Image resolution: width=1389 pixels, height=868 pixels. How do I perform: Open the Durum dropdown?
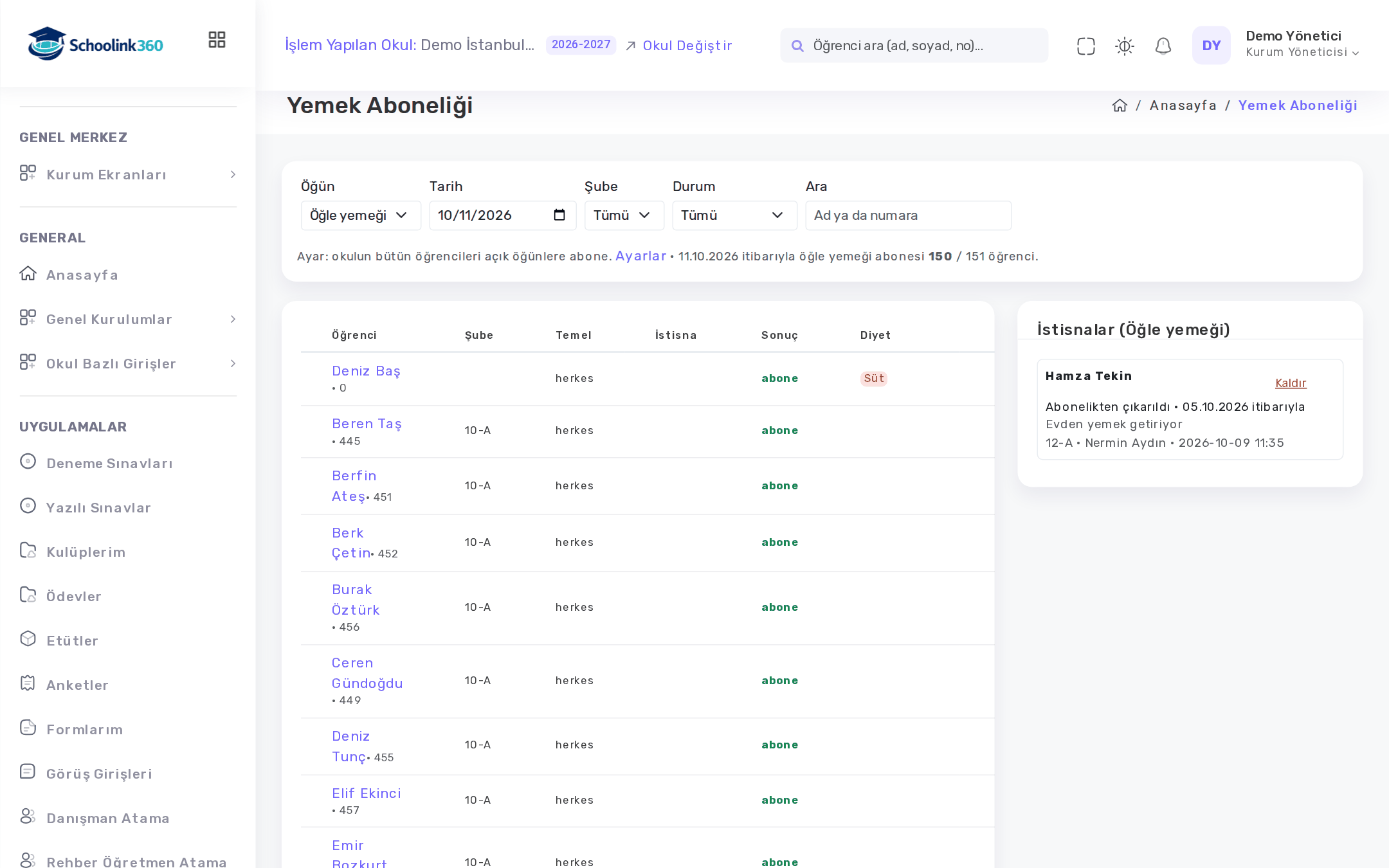[734, 215]
